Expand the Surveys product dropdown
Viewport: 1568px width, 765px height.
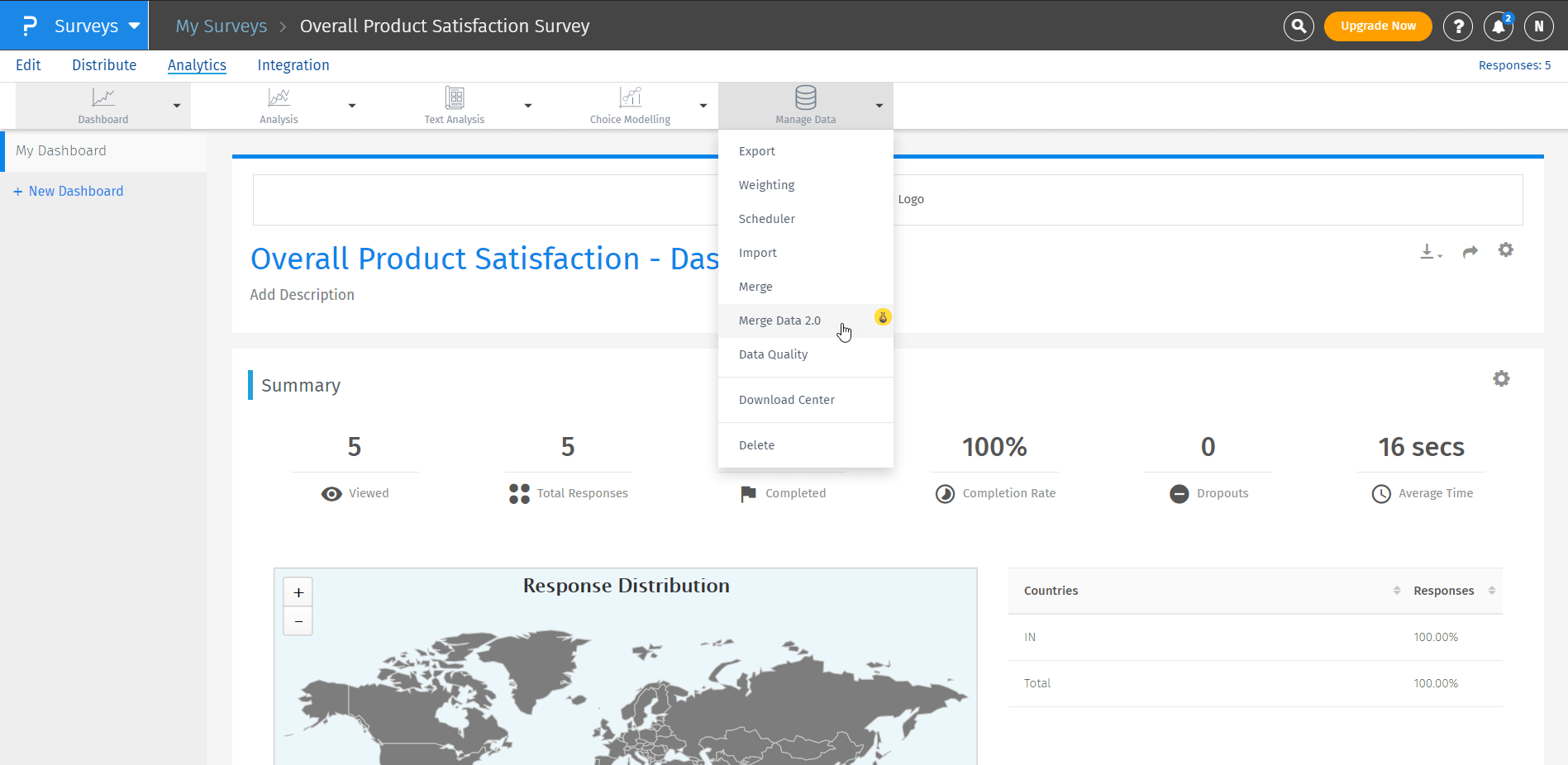point(134,26)
